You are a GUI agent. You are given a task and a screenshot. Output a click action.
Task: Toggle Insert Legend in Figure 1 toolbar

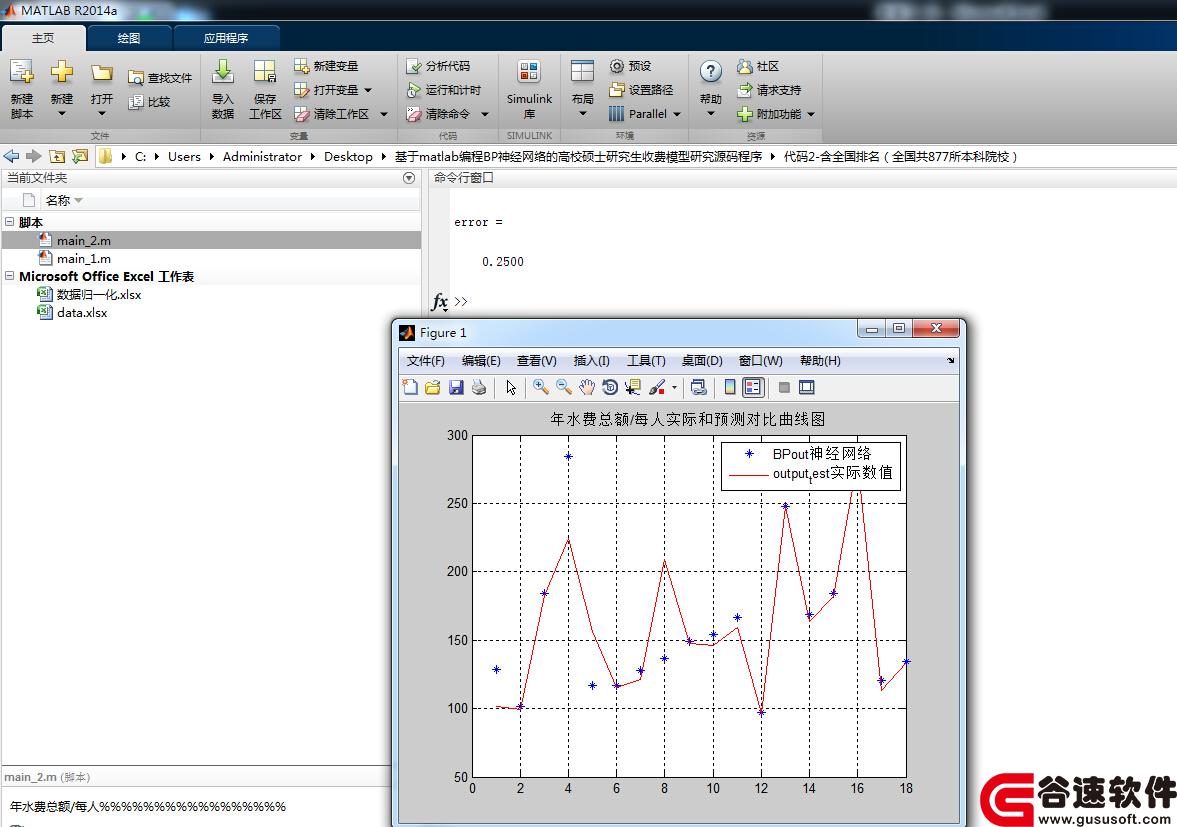[753, 387]
